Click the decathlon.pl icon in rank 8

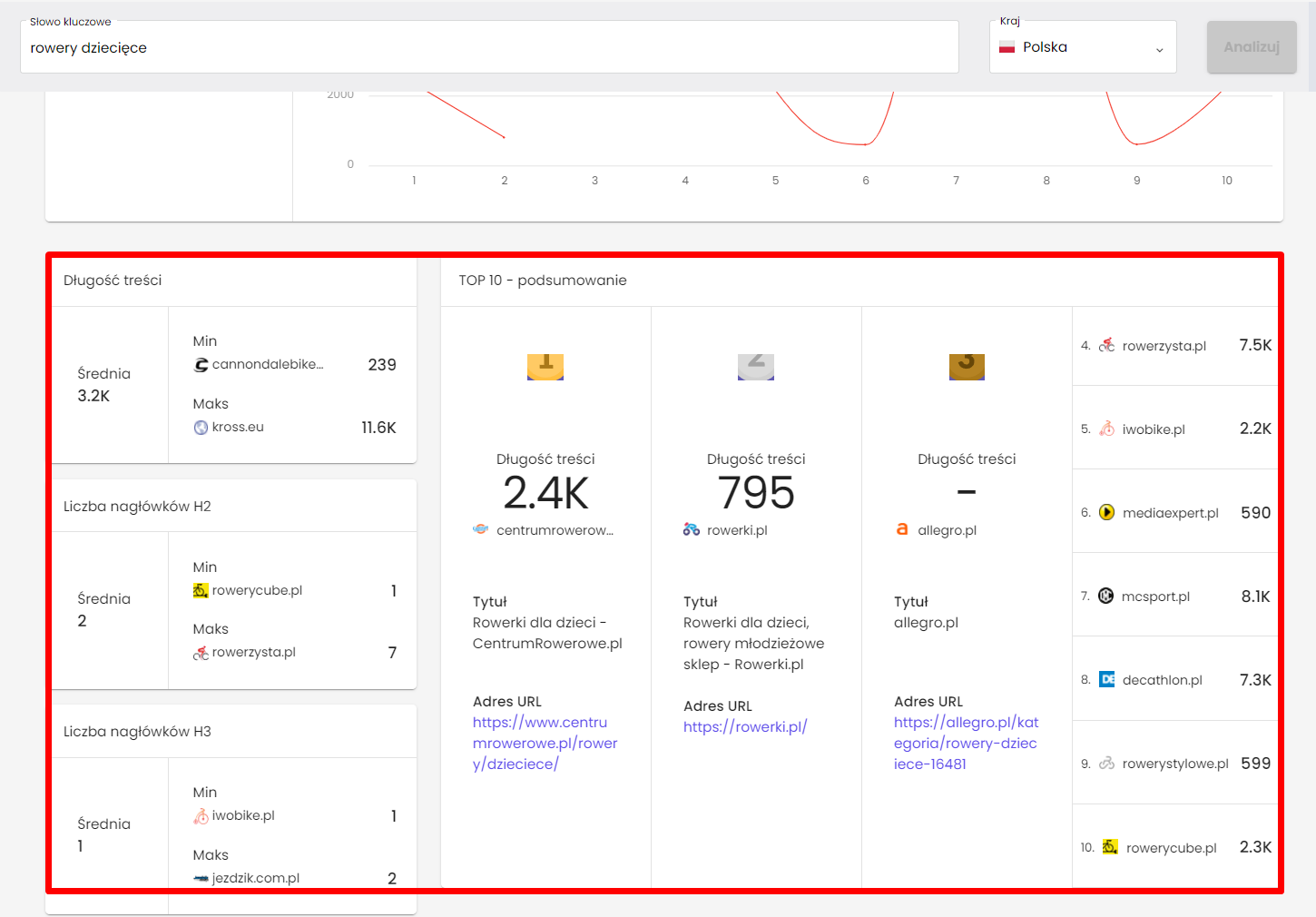[1107, 679]
